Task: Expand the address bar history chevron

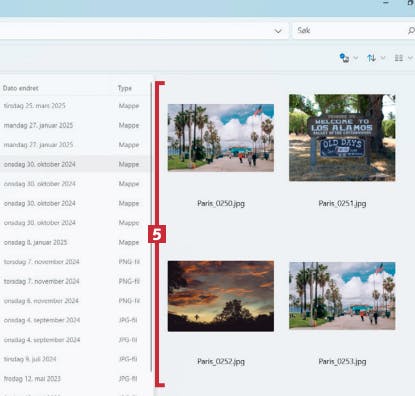Action: coord(278,31)
